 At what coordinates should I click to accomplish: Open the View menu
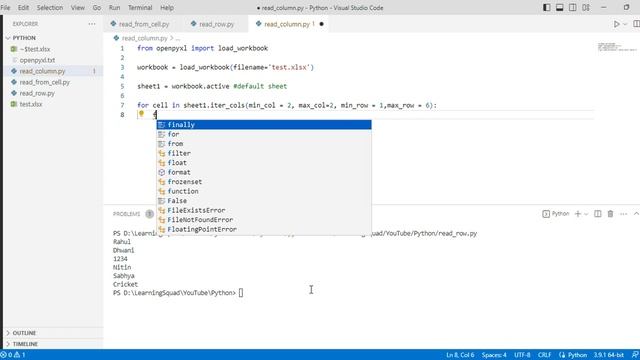(x=78, y=7)
